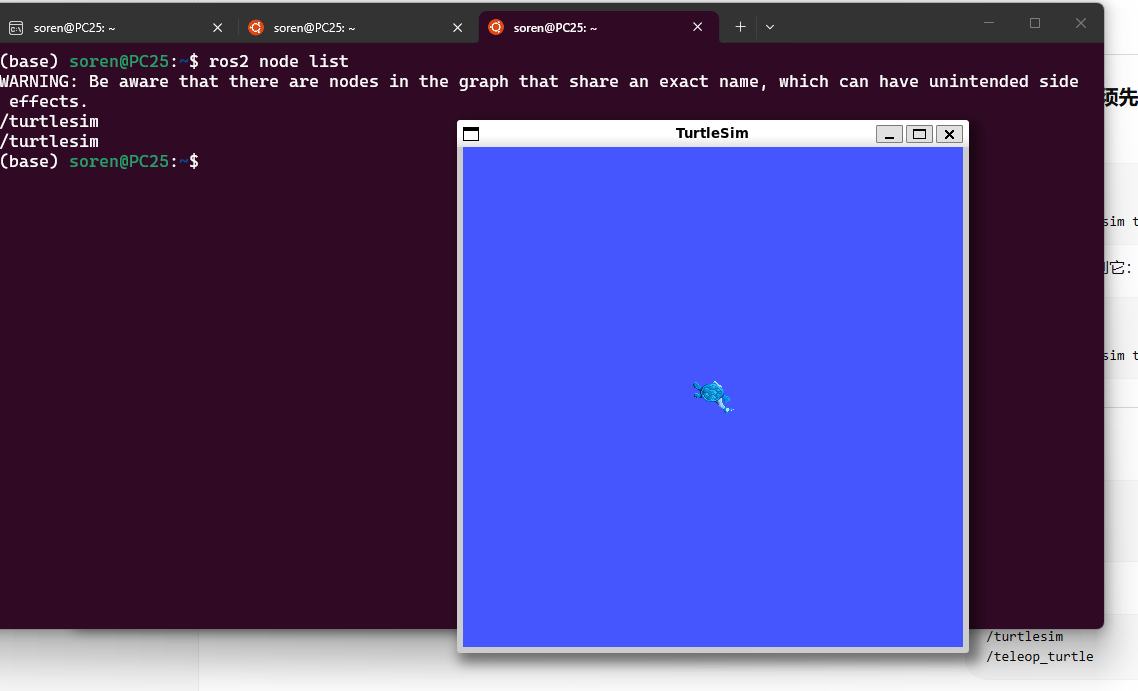The width and height of the screenshot is (1138, 691).
Task: Close the first terminal tab
Action: click(218, 28)
